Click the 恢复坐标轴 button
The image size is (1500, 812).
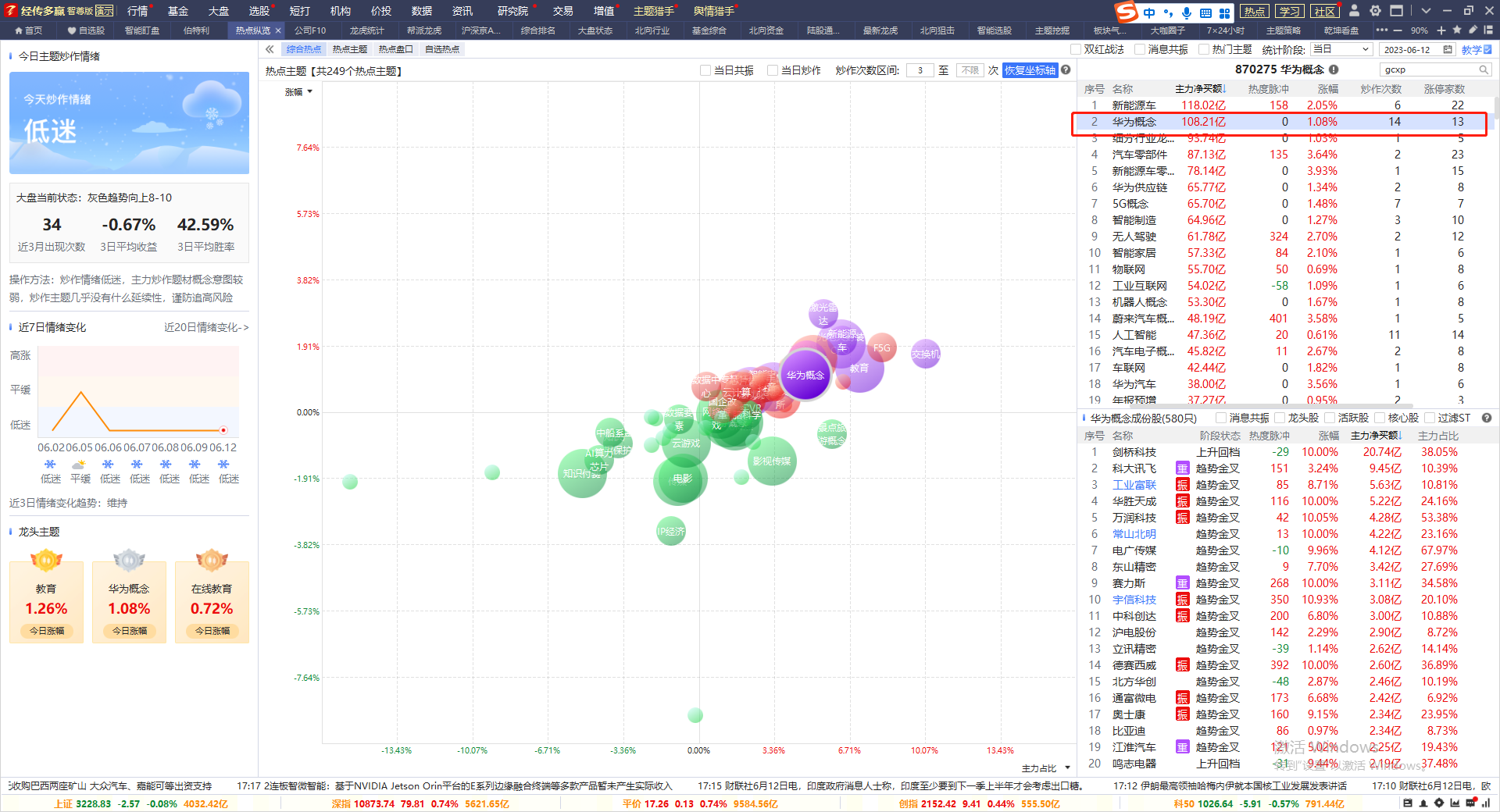coord(1030,70)
